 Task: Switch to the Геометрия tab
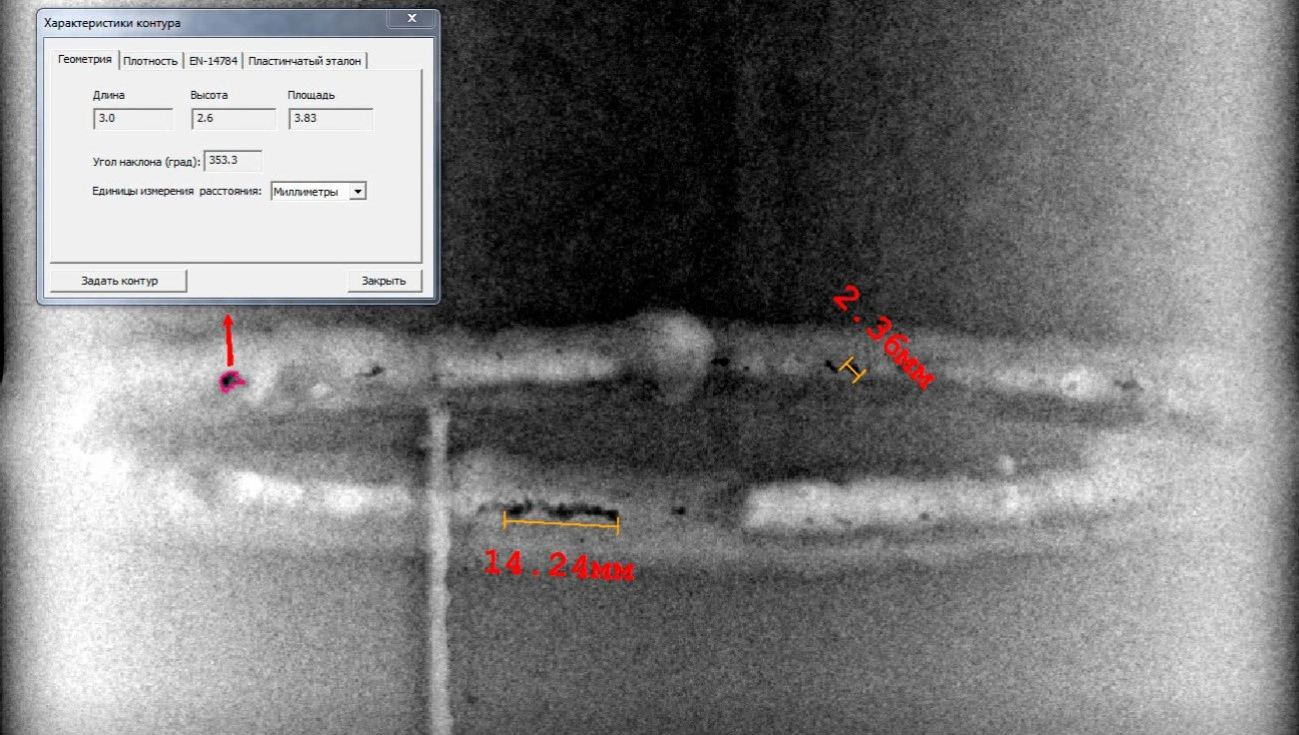(85, 60)
